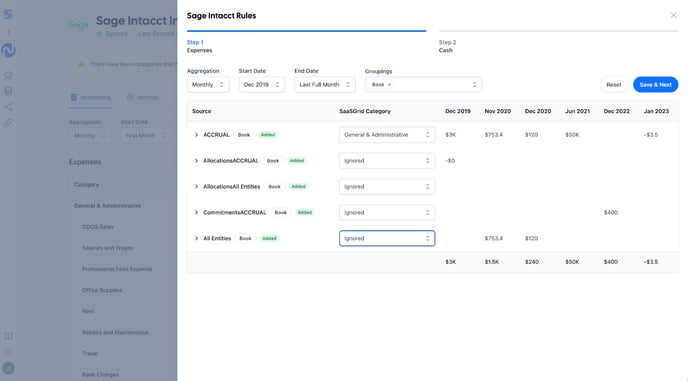Open category dropdown for AllocationsAll Entities
Image resolution: width=688 pixels, height=381 pixels.
point(387,187)
